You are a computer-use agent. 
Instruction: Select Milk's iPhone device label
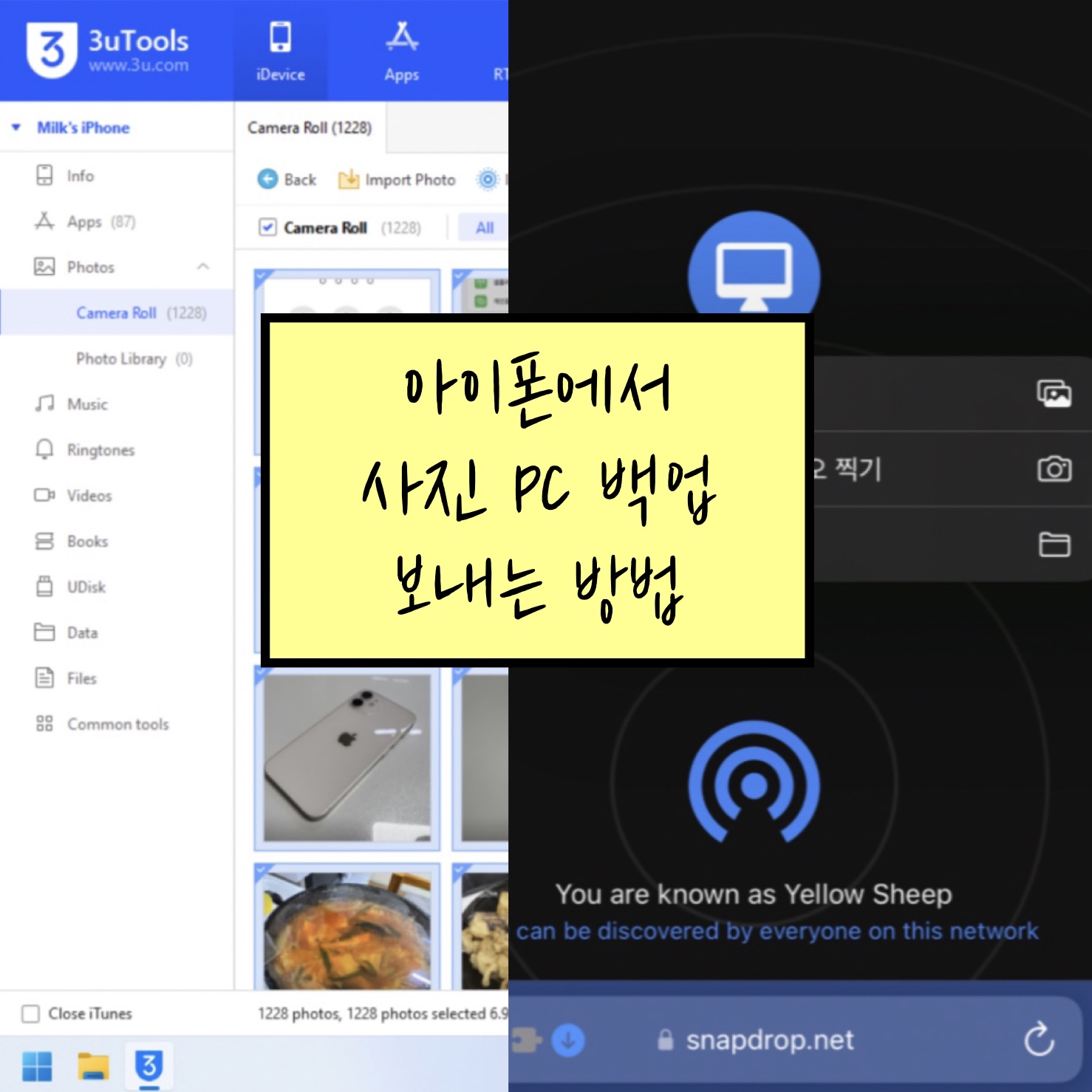point(83,128)
